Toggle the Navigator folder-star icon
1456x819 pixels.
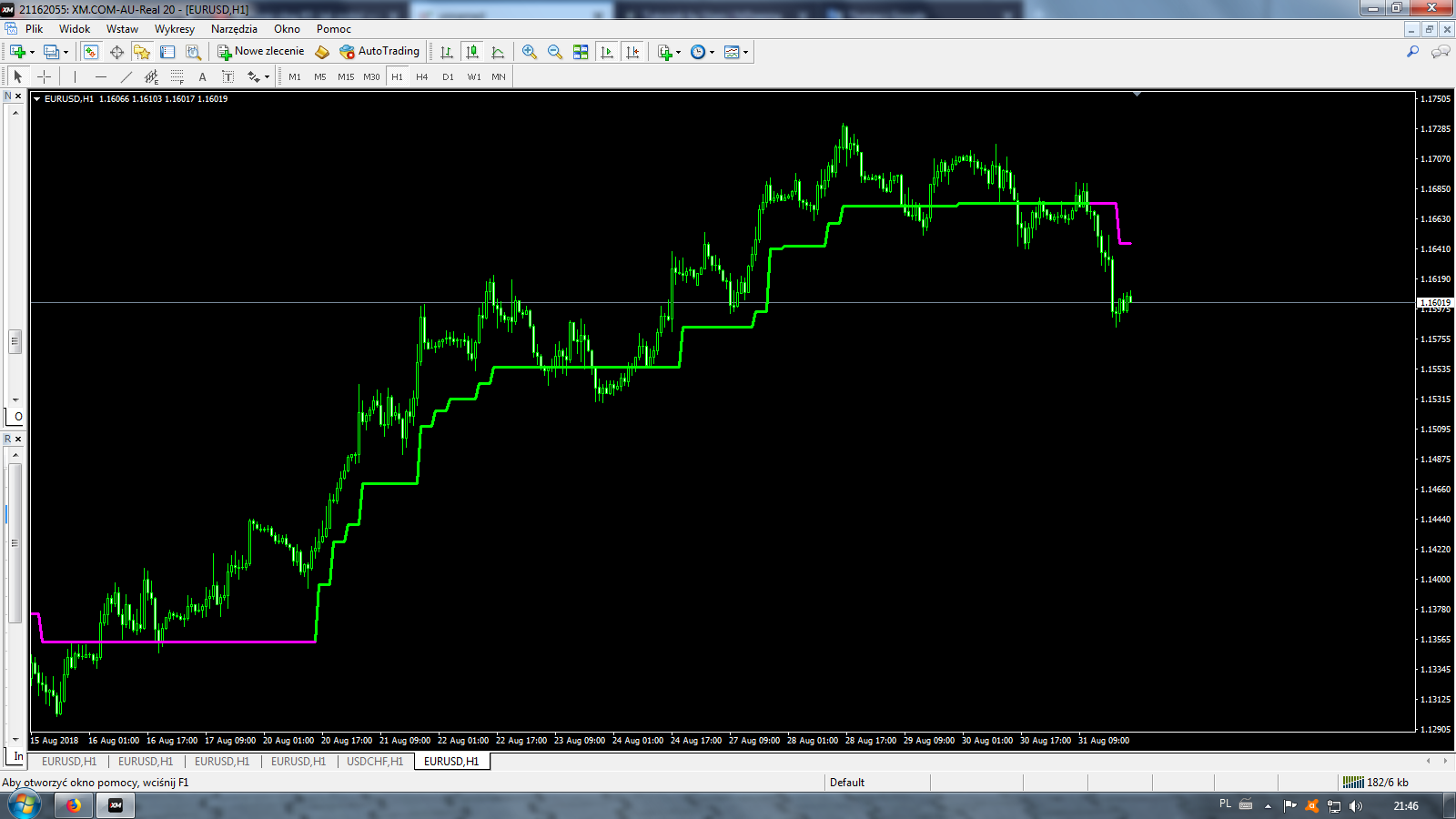(x=142, y=52)
